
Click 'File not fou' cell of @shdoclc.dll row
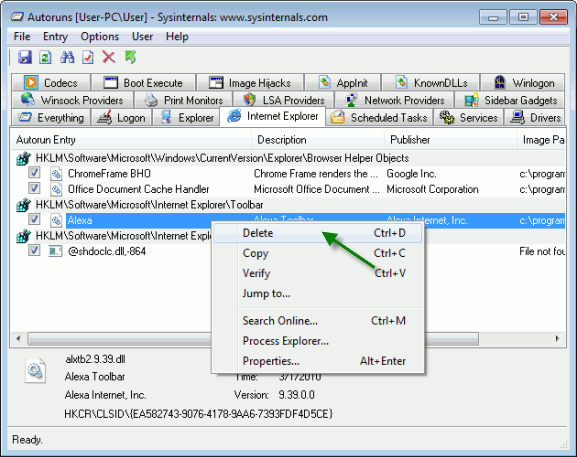[x=542, y=251]
